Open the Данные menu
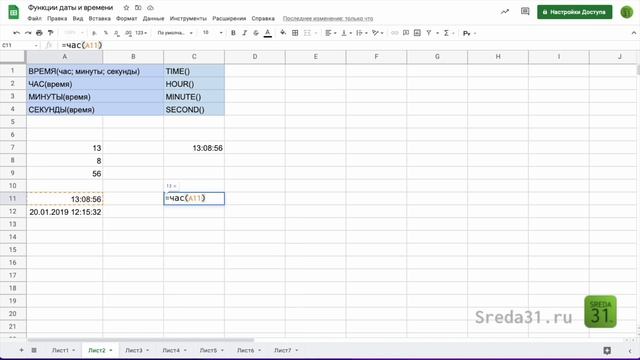Image resolution: width=640 pixels, height=360 pixels. [153, 18]
